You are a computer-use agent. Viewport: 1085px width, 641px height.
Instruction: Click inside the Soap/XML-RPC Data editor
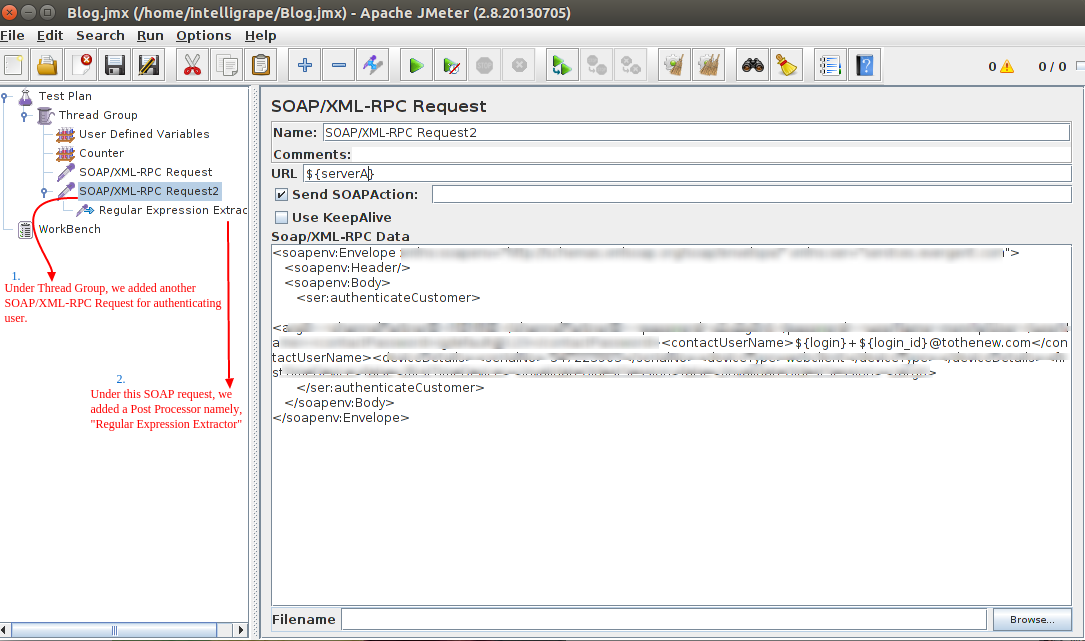[x=671, y=424]
